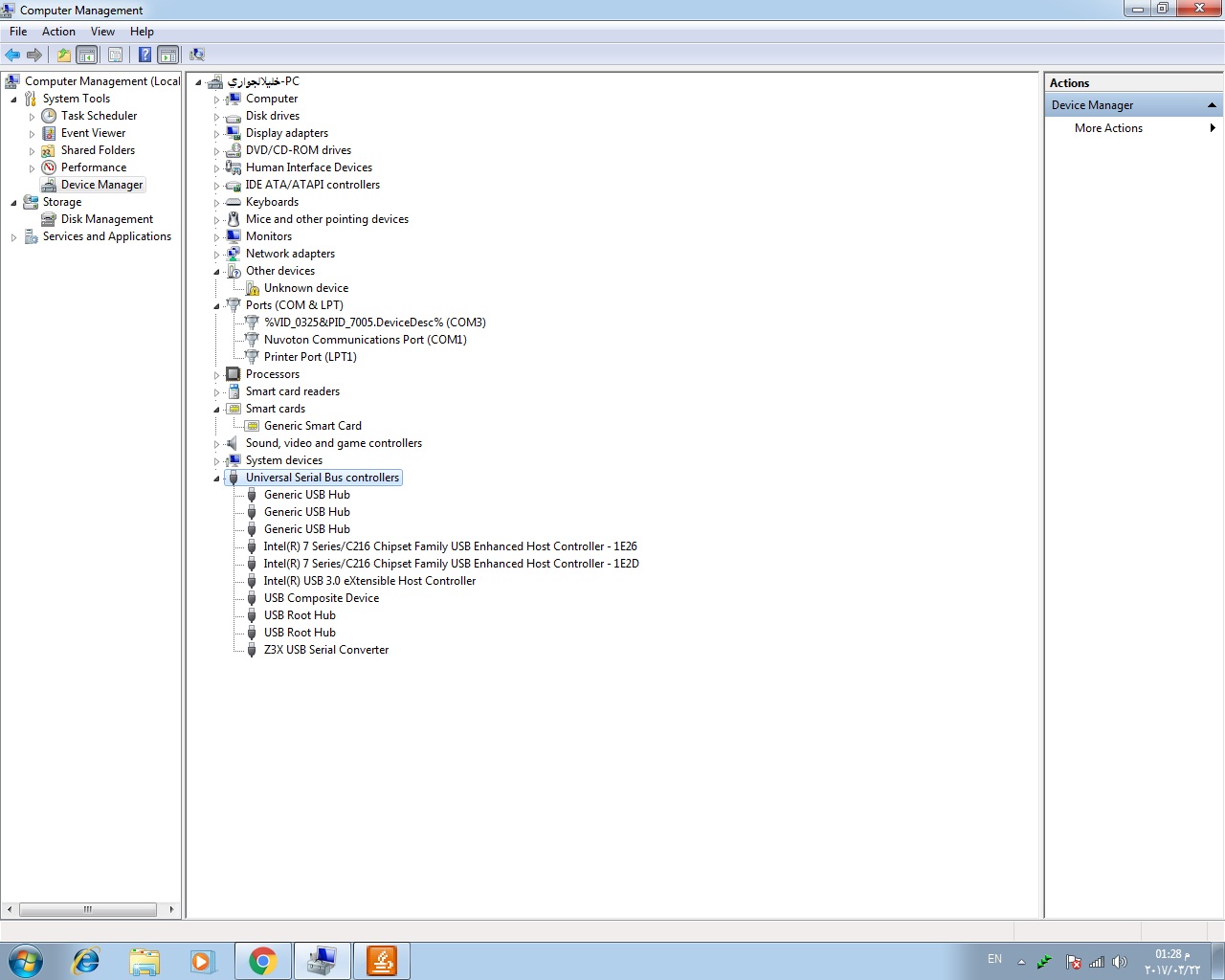Select the COM3 %VID_0325&PID_7005 device
The width and height of the screenshot is (1225, 980).
pos(375,323)
